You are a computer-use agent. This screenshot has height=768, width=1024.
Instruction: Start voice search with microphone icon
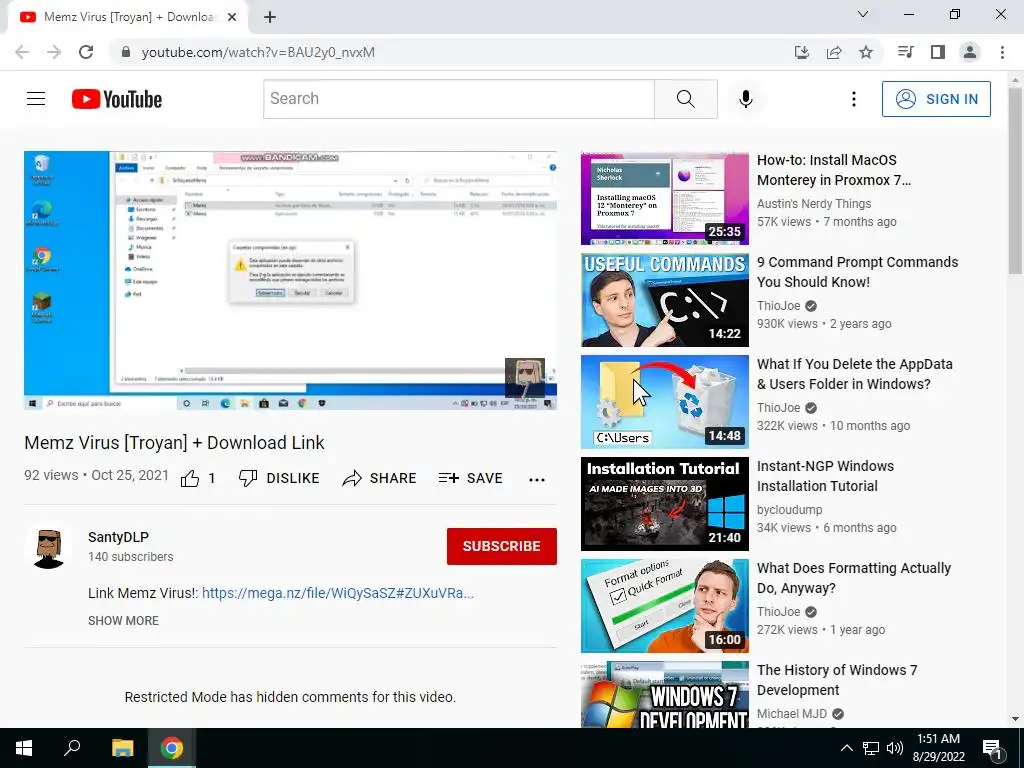pos(746,99)
